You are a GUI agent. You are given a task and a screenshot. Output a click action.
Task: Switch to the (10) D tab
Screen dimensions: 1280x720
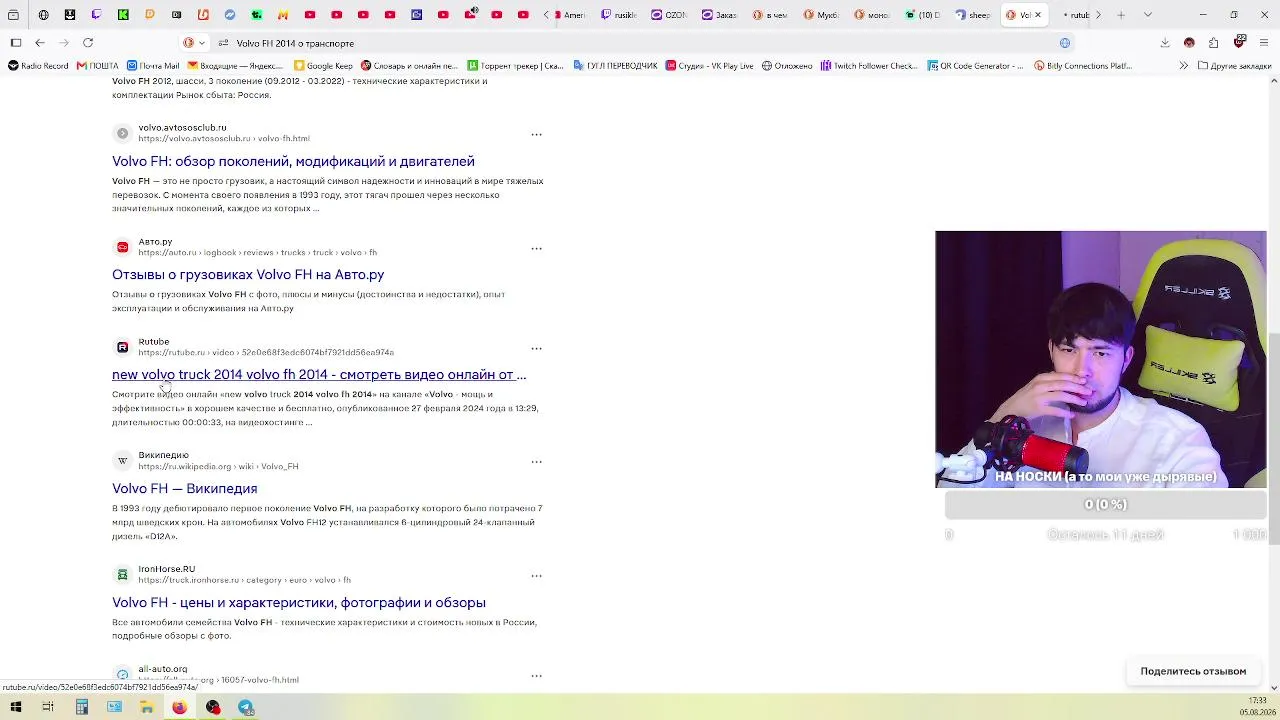click(922, 15)
